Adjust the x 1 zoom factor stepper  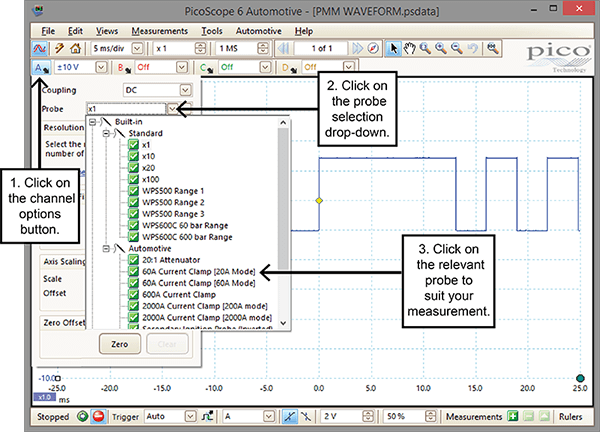pos(200,49)
